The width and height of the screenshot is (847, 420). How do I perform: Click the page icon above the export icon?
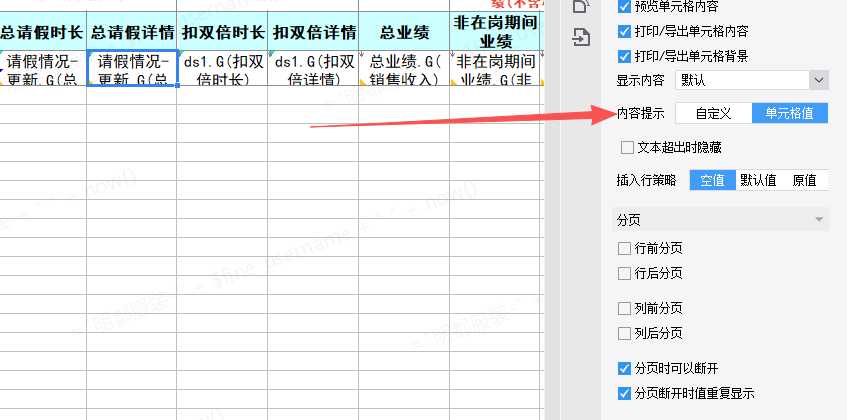click(x=580, y=6)
